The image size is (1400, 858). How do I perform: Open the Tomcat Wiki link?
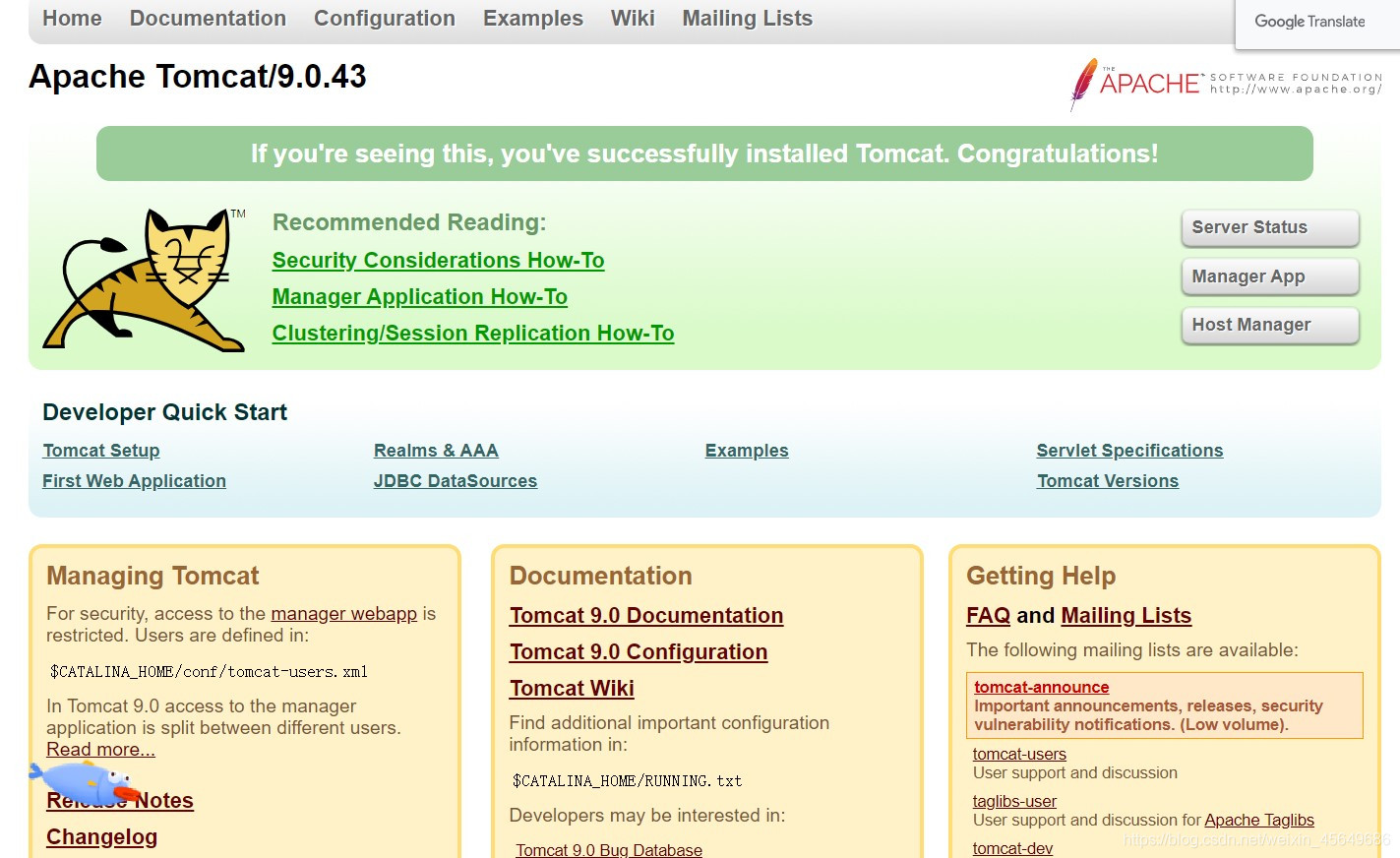(572, 689)
